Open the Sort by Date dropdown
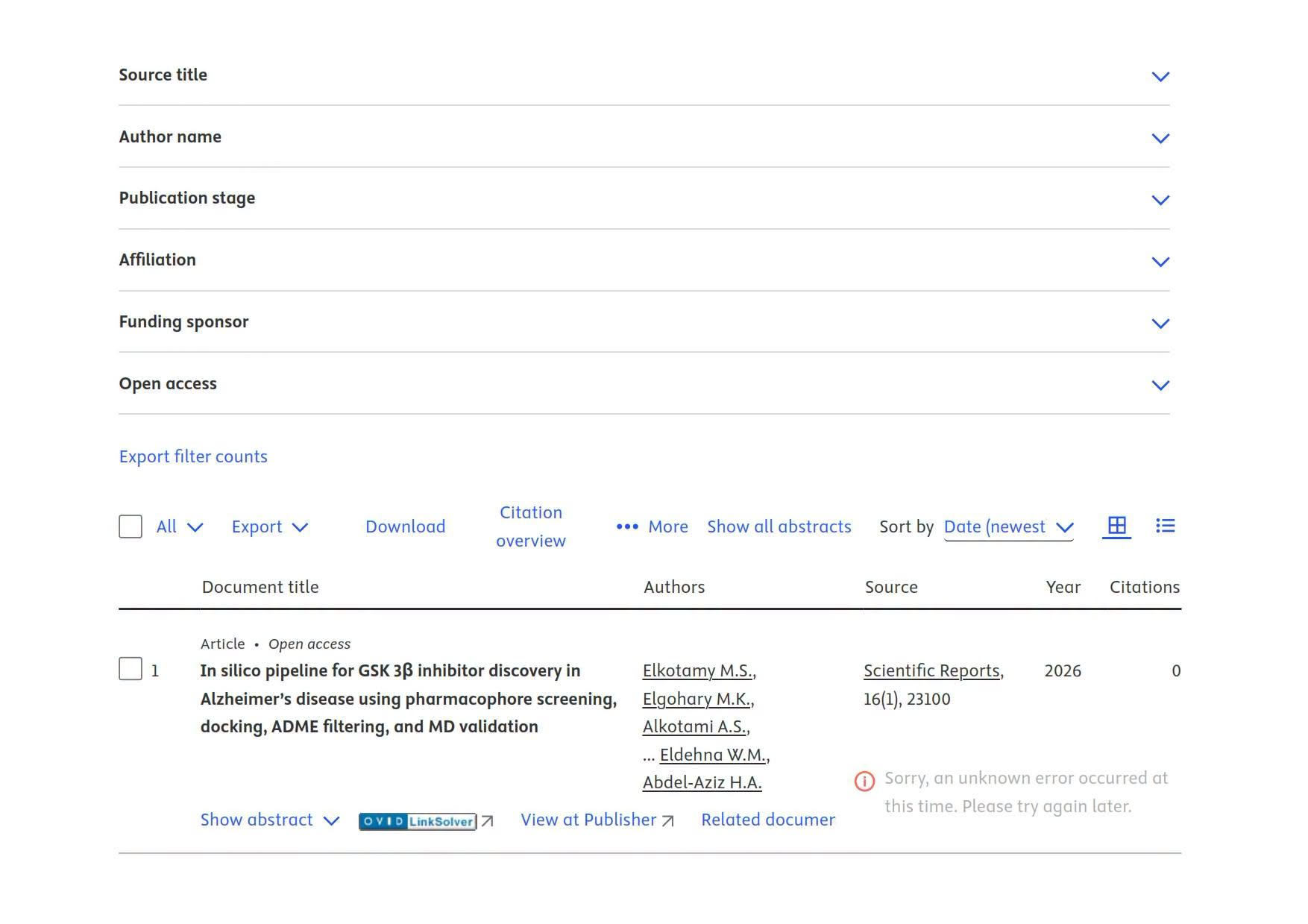Image resolution: width=1308 pixels, height=924 pixels. coord(1009,527)
